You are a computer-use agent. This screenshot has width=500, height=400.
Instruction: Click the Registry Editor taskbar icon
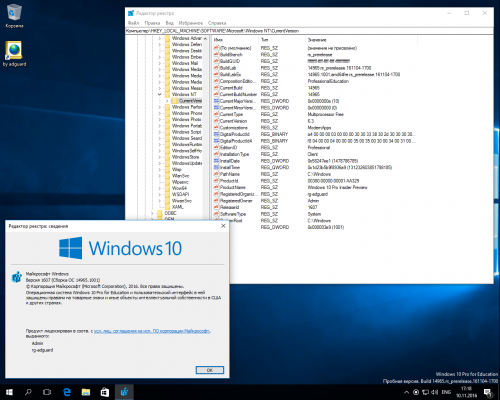click(x=124, y=392)
